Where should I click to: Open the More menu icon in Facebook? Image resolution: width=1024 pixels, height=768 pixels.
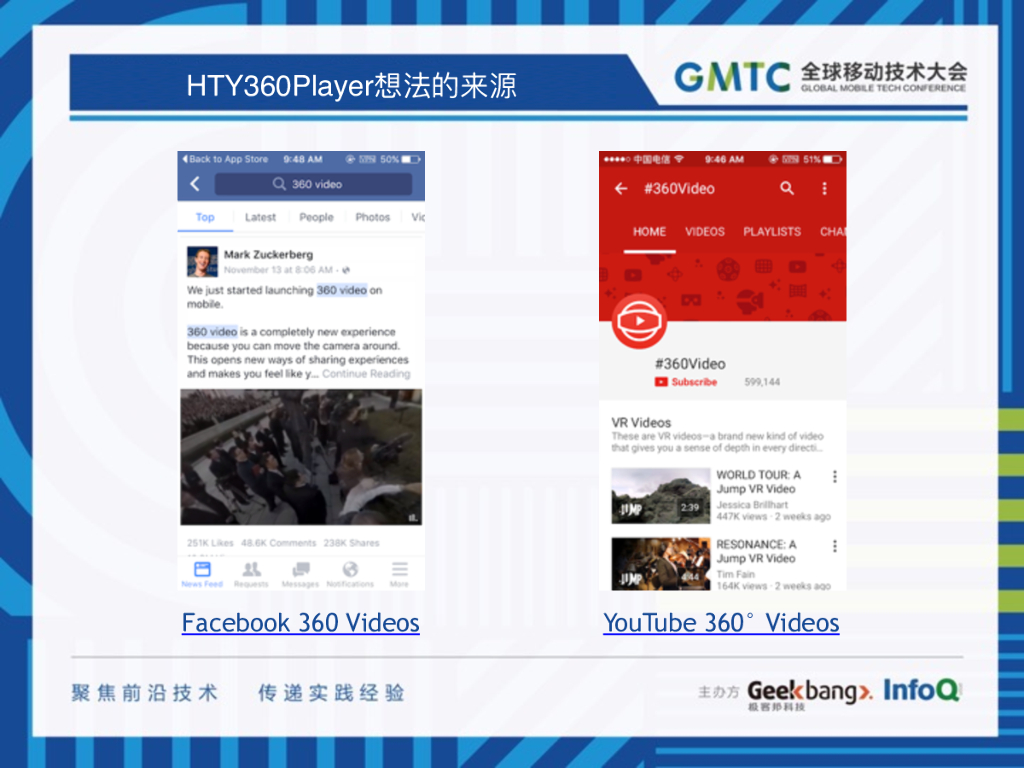click(x=400, y=574)
